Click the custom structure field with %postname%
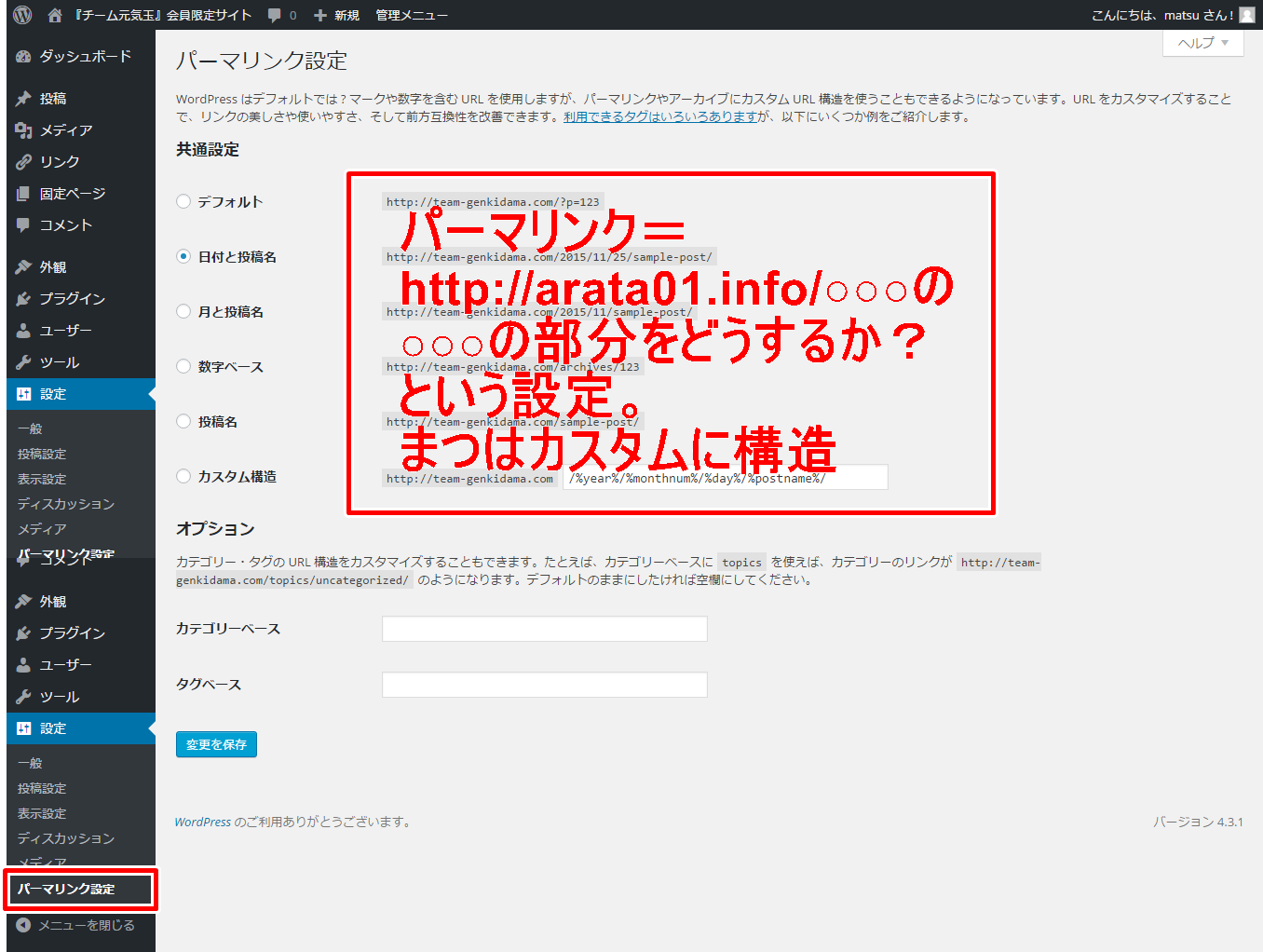 pyautogui.click(x=726, y=478)
